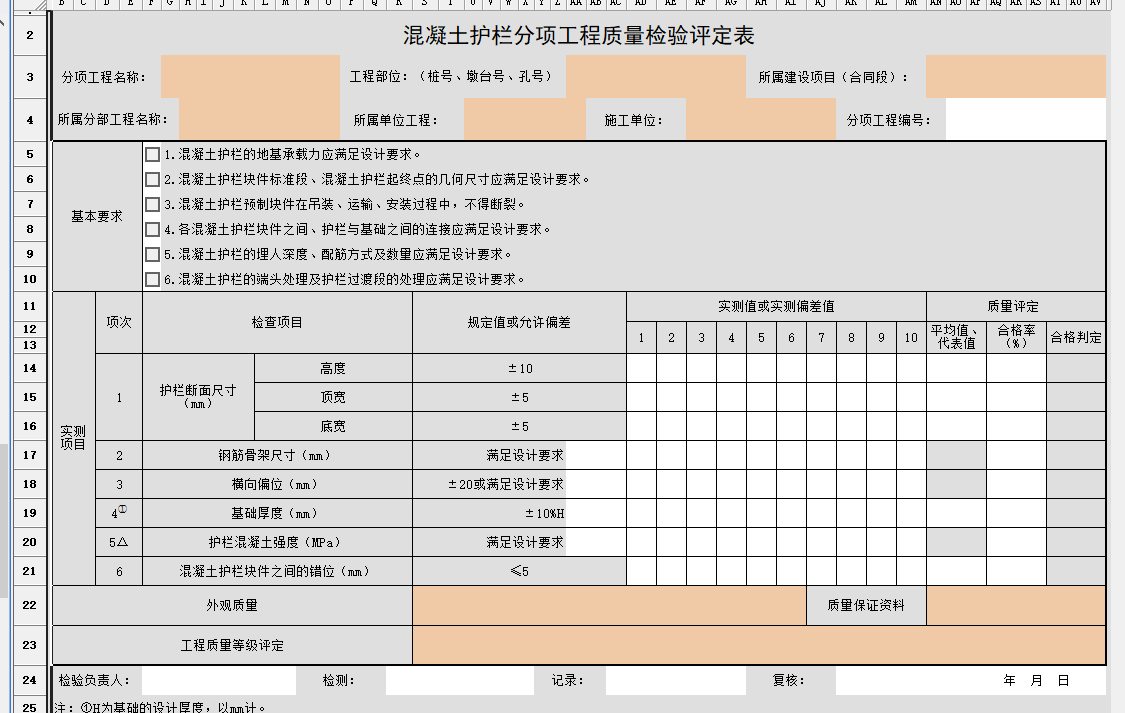This screenshot has width=1125, height=713.
Task: Select the white 分项工程编号 entry cell
Action: click(x=1025, y=119)
